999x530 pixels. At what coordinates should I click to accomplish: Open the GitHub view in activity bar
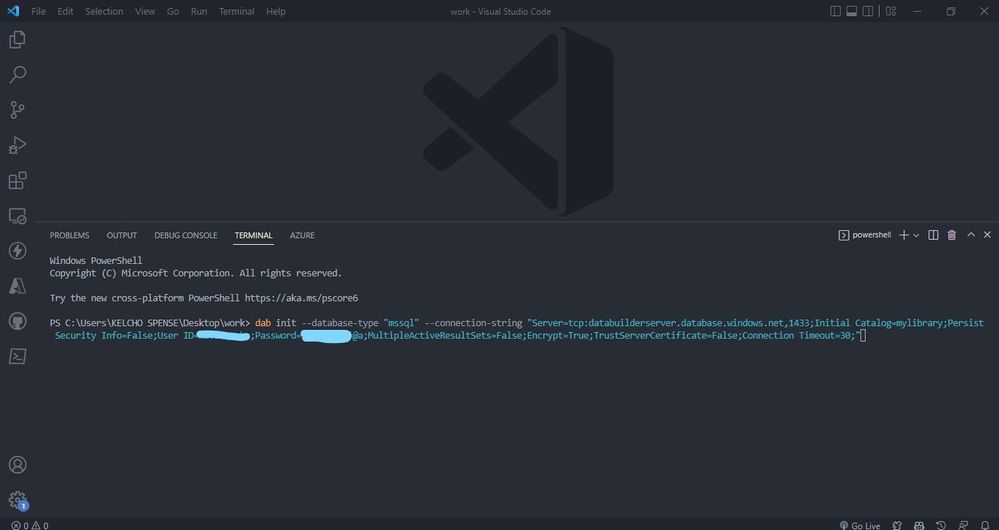click(x=17, y=321)
